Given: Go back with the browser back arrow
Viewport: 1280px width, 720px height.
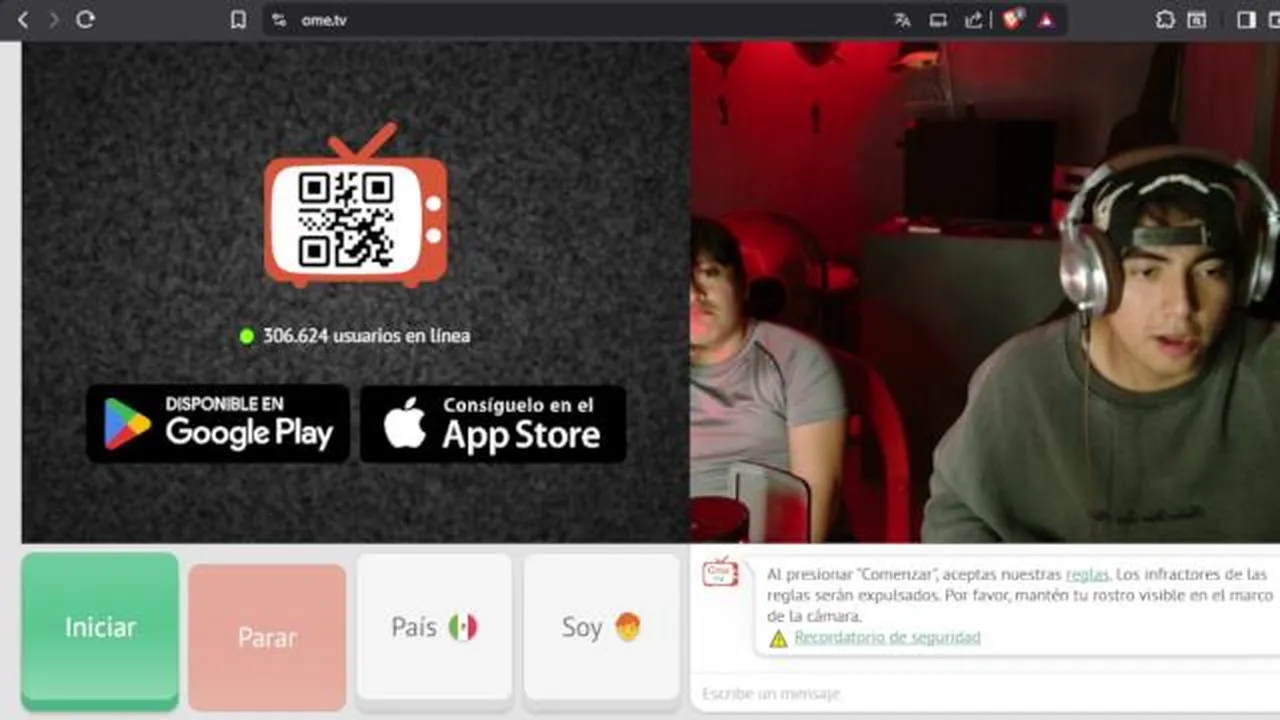Looking at the screenshot, I should pyautogui.click(x=23, y=20).
